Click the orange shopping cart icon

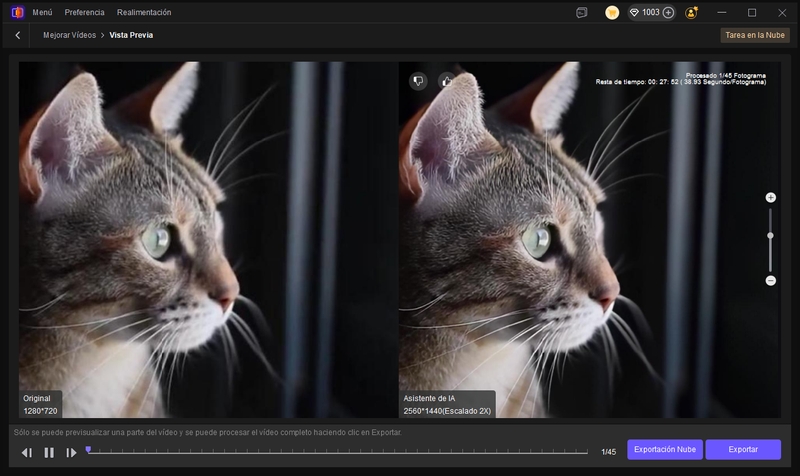tap(612, 13)
